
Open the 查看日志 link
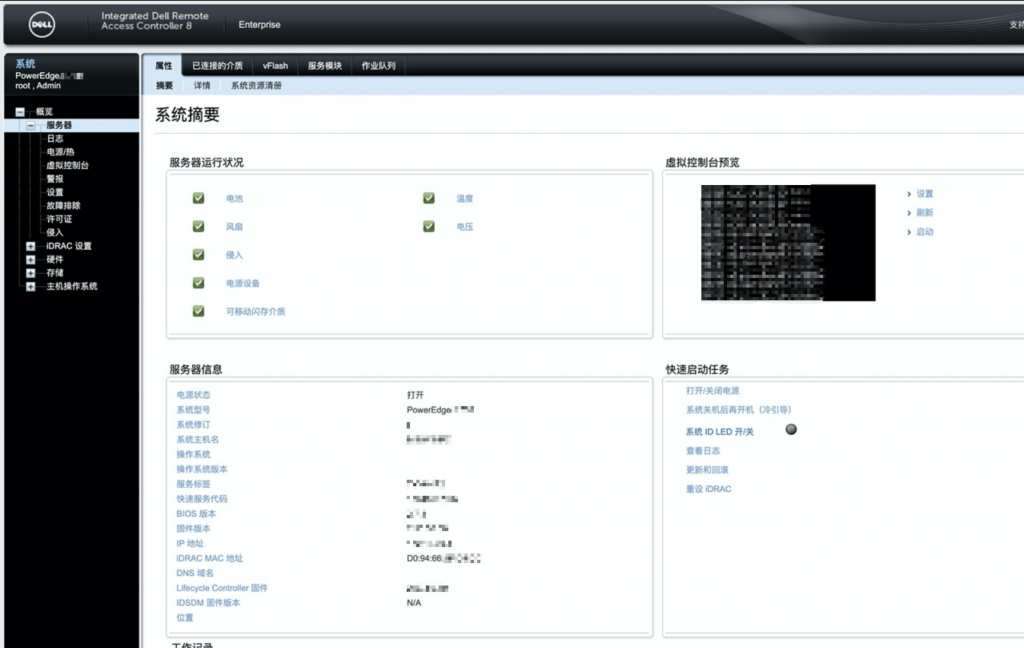702,451
